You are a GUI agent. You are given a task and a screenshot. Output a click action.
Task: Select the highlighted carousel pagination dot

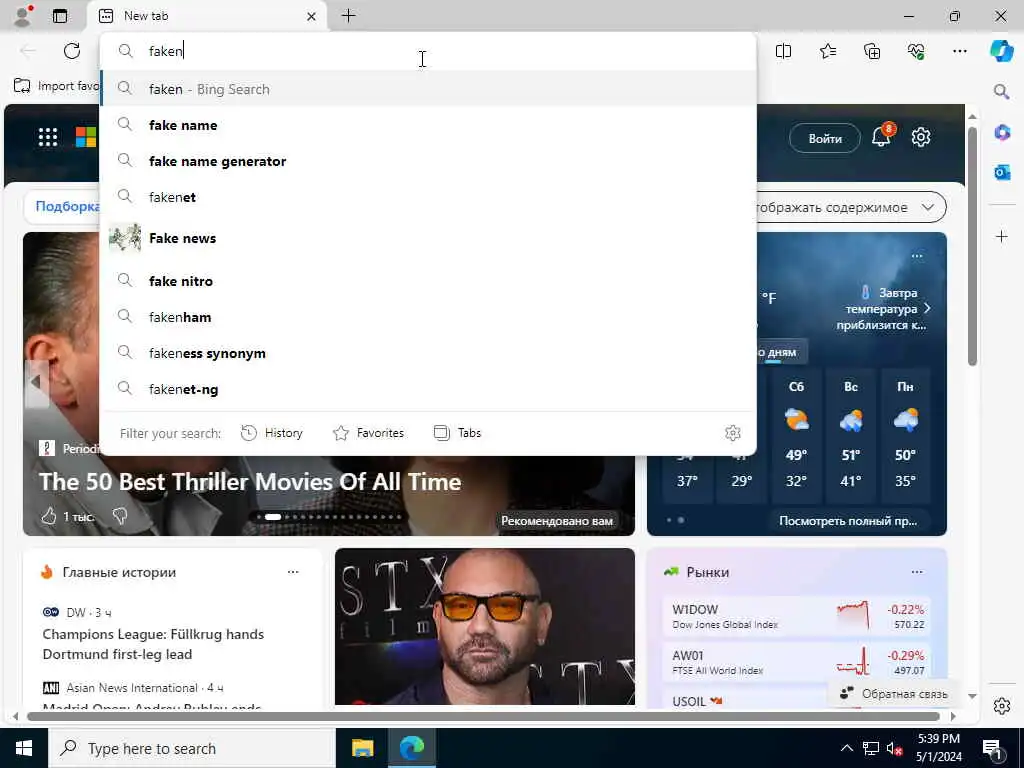pos(273,517)
